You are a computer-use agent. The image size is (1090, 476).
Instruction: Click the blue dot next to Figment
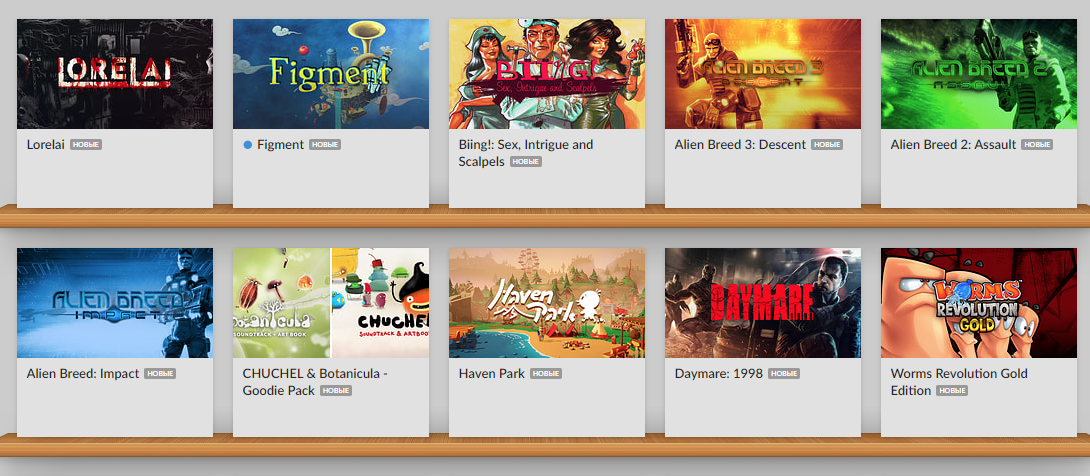pos(247,145)
